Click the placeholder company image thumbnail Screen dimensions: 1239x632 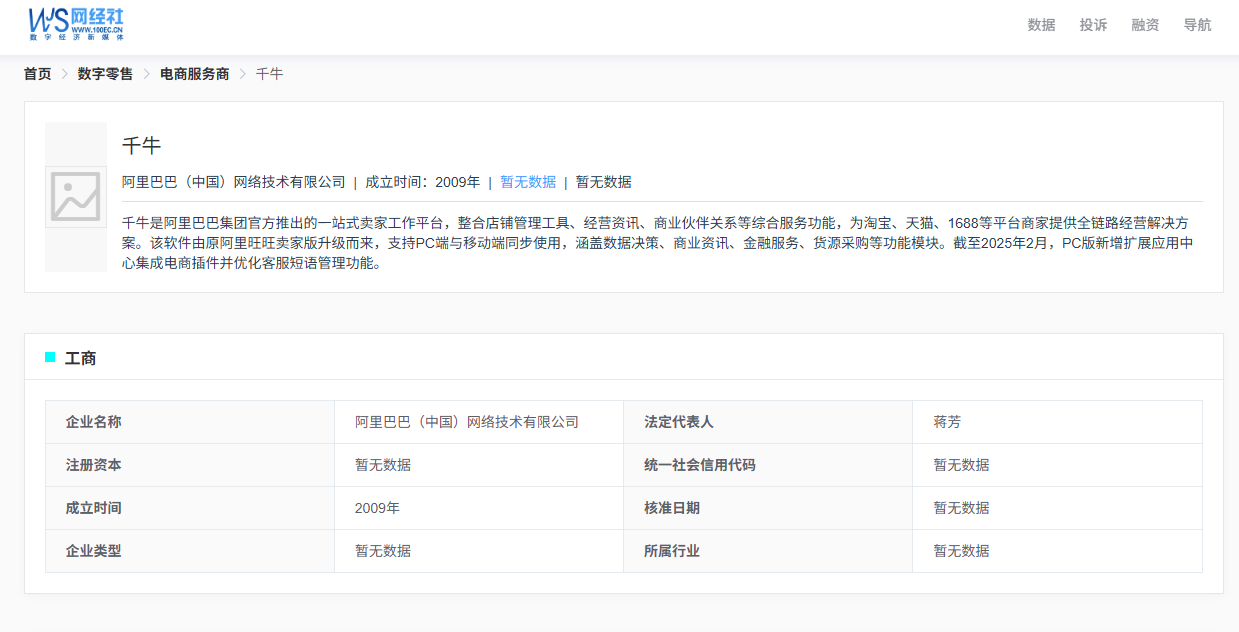(x=76, y=197)
